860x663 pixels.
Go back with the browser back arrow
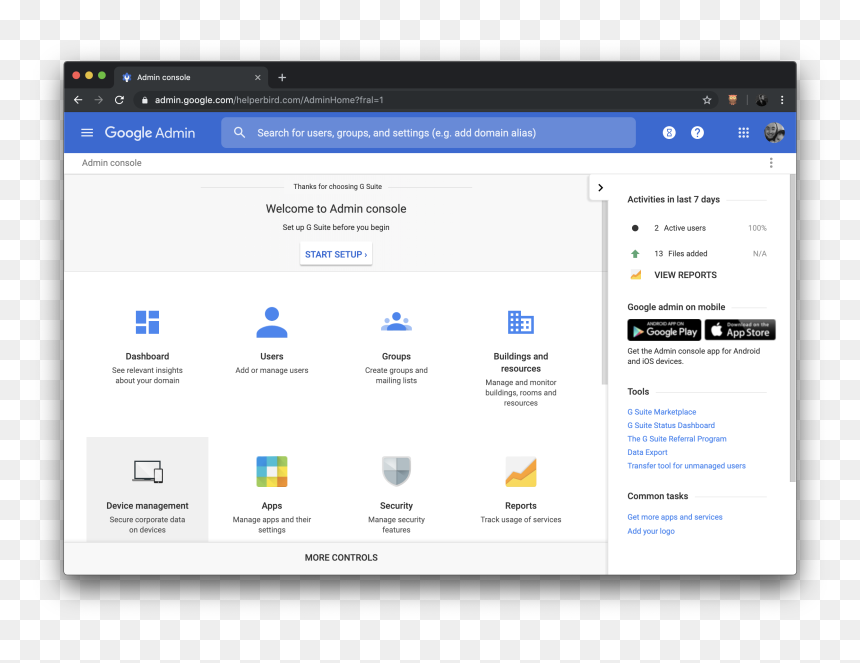coord(78,100)
